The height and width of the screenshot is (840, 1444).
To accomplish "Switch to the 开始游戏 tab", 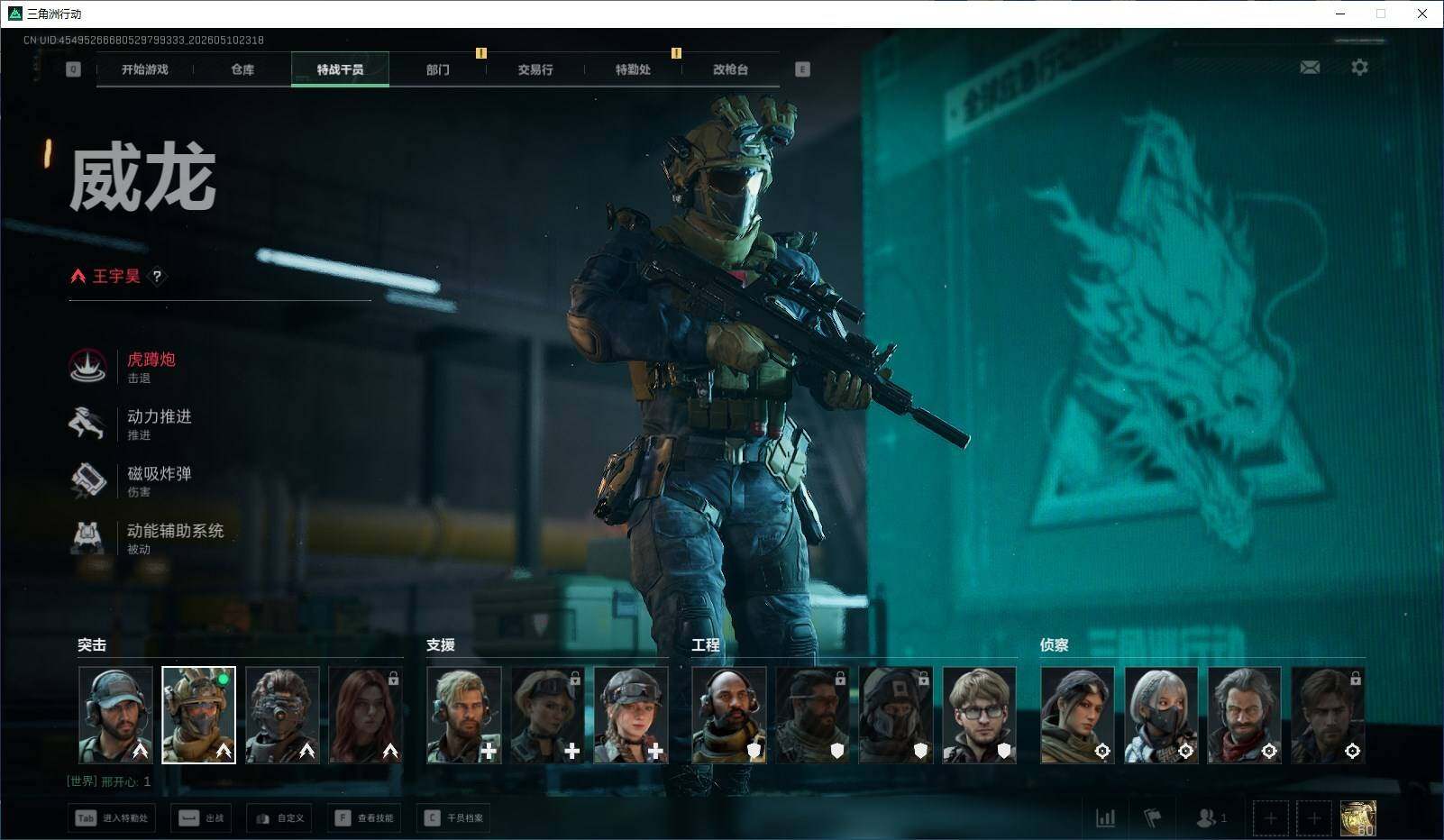I will pos(145,69).
